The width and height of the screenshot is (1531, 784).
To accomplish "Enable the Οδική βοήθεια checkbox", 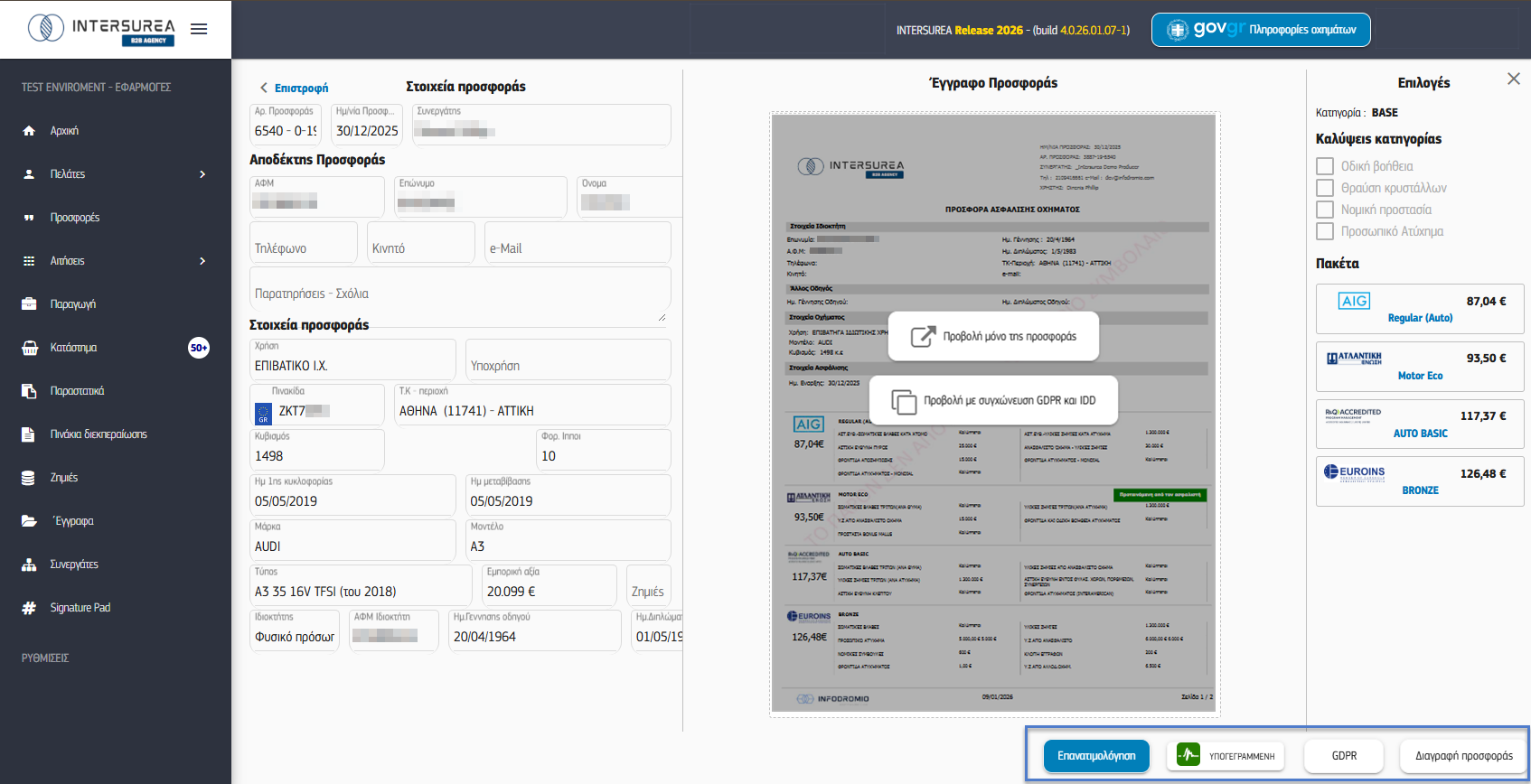I will [1325, 166].
